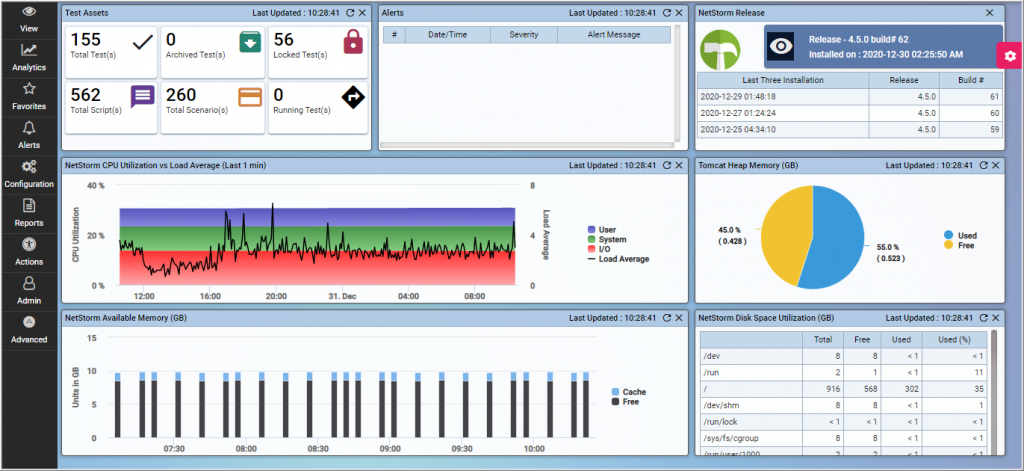Click the green NetStorm hammer logo
The height and width of the screenshot is (471, 1024).
[721, 50]
